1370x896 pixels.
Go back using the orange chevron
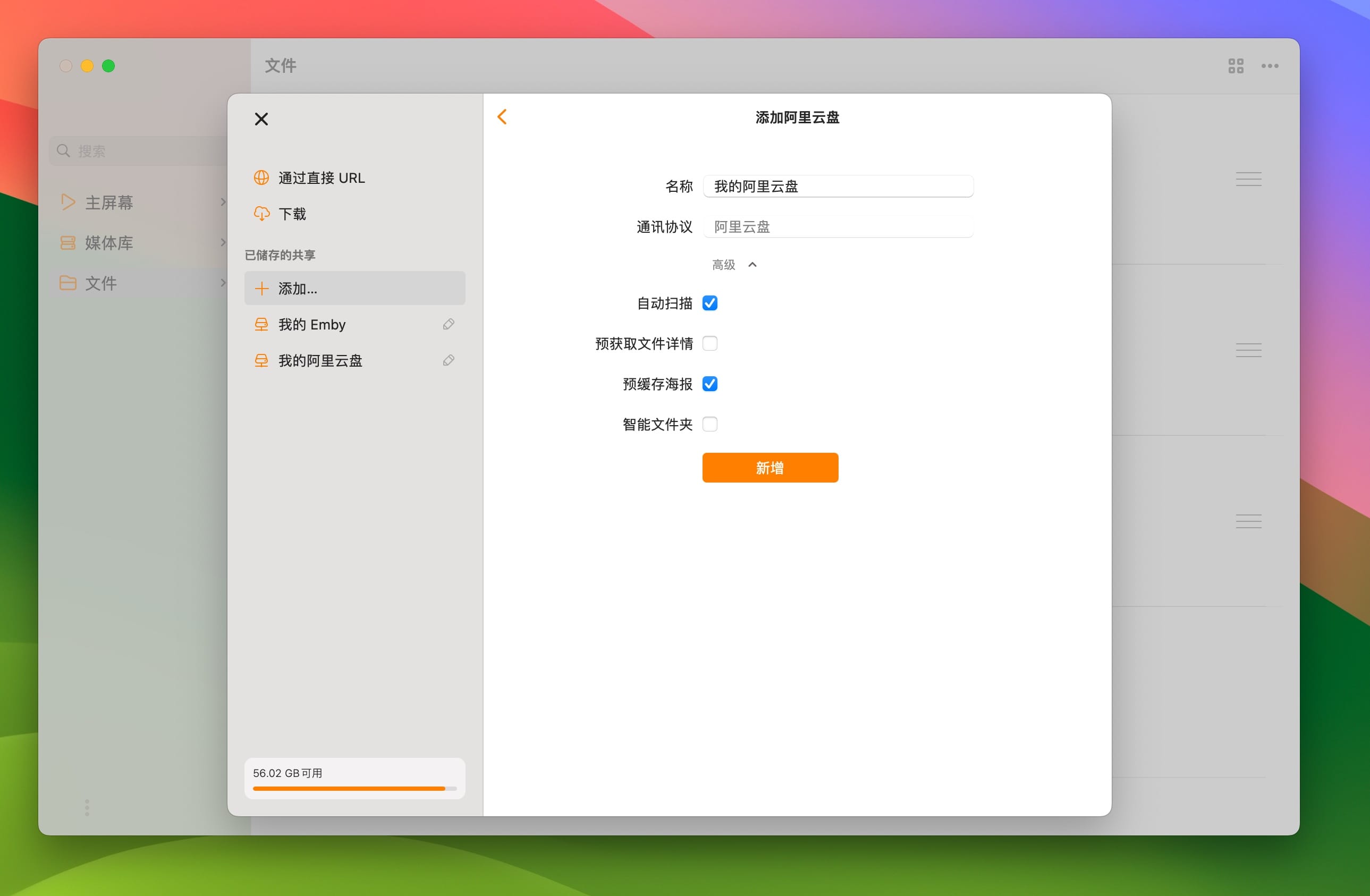coord(502,117)
